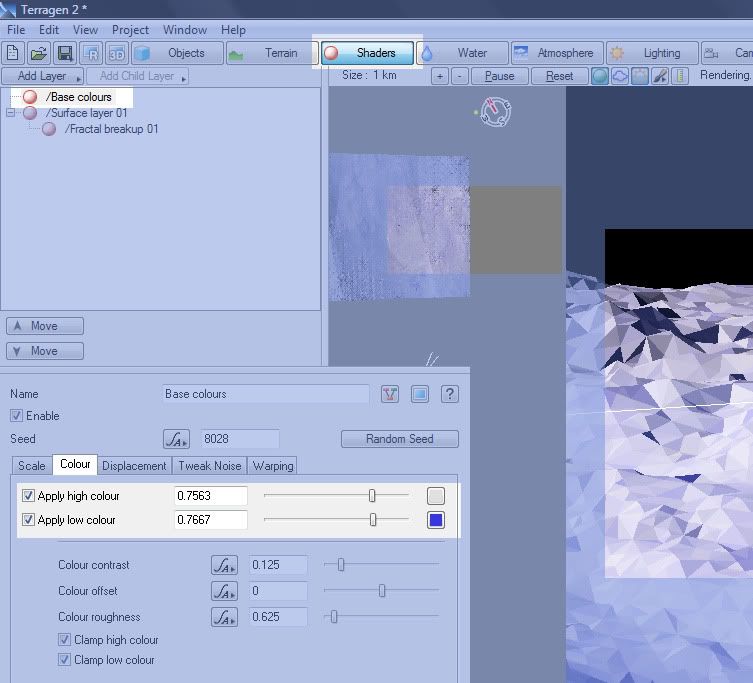Open the blue low colour swatch
Image resolution: width=753 pixels, height=683 pixels.
tap(435, 520)
